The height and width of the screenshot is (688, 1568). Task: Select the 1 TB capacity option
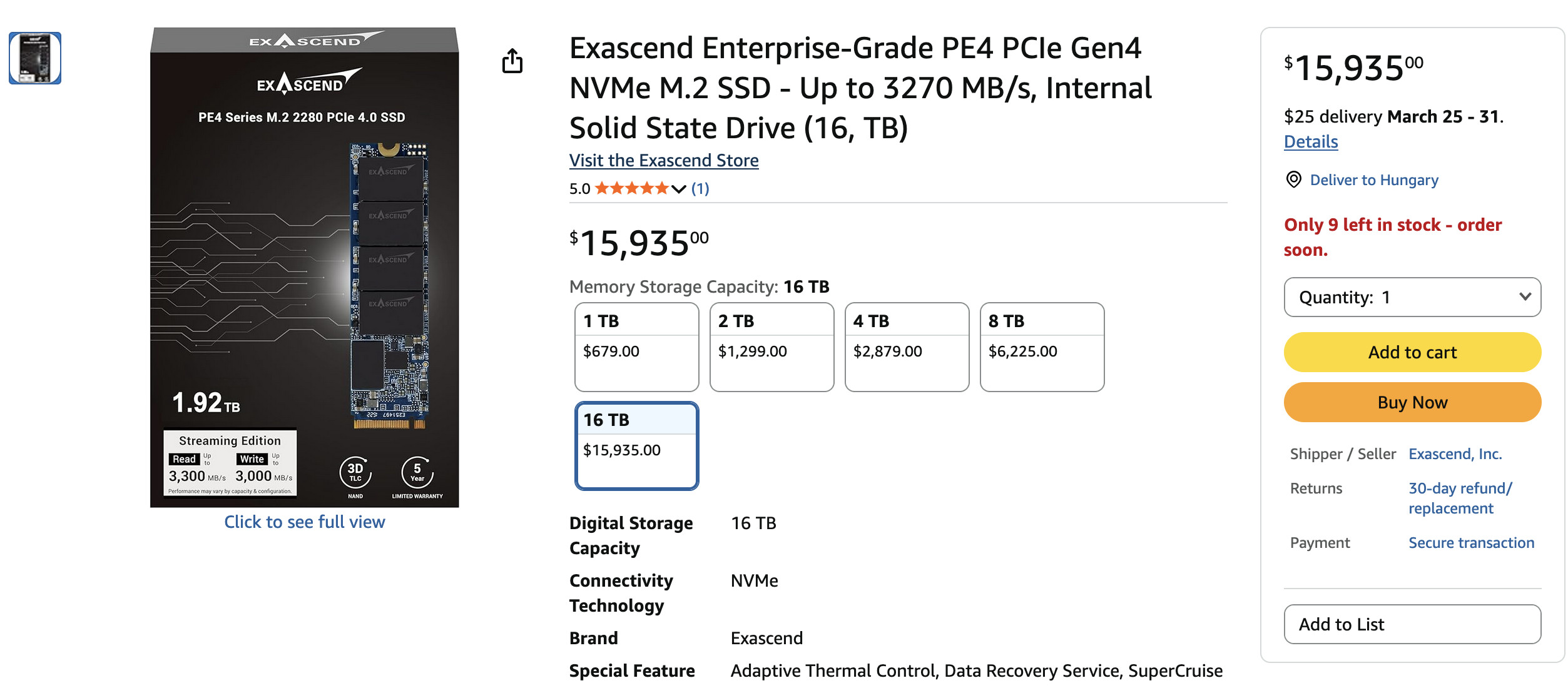[636, 347]
